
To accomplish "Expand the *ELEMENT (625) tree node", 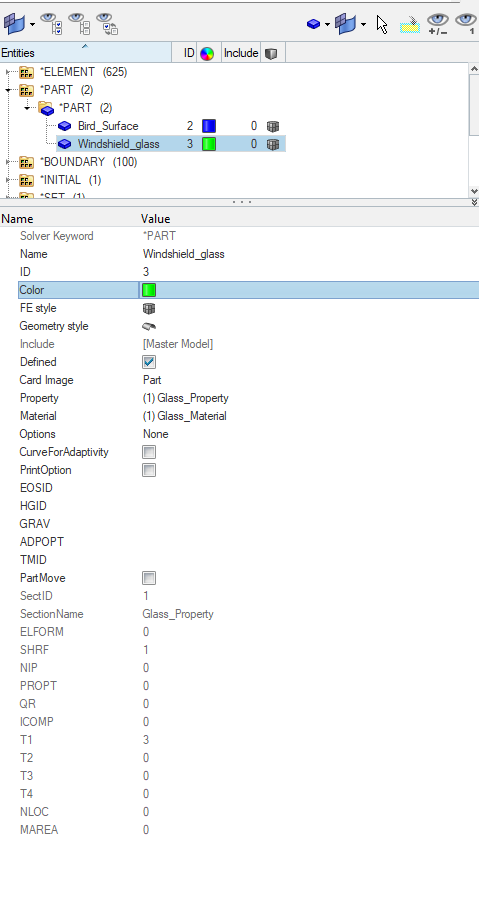I will (x=8, y=72).
